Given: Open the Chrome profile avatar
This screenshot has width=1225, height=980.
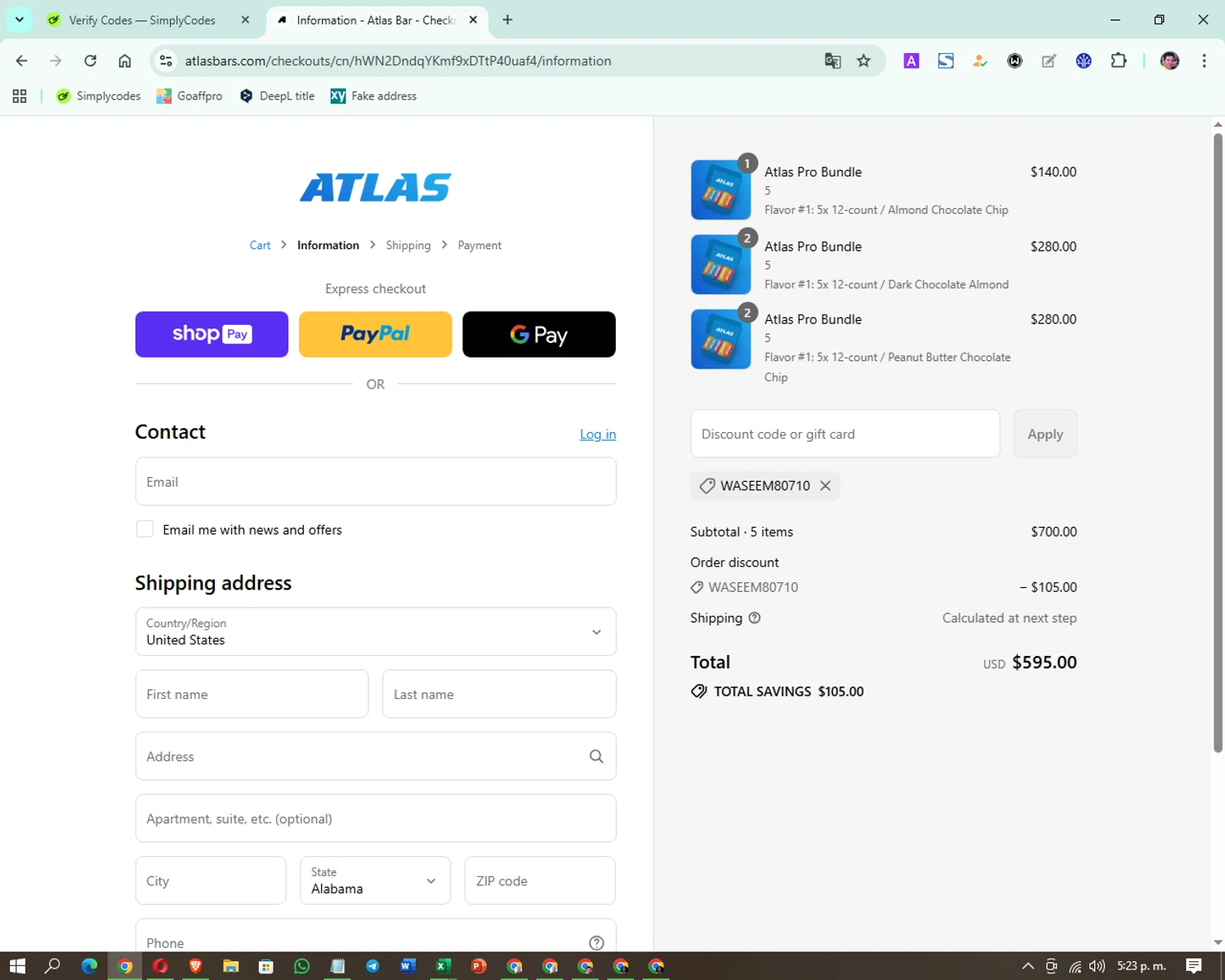Looking at the screenshot, I should click(1169, 60).
